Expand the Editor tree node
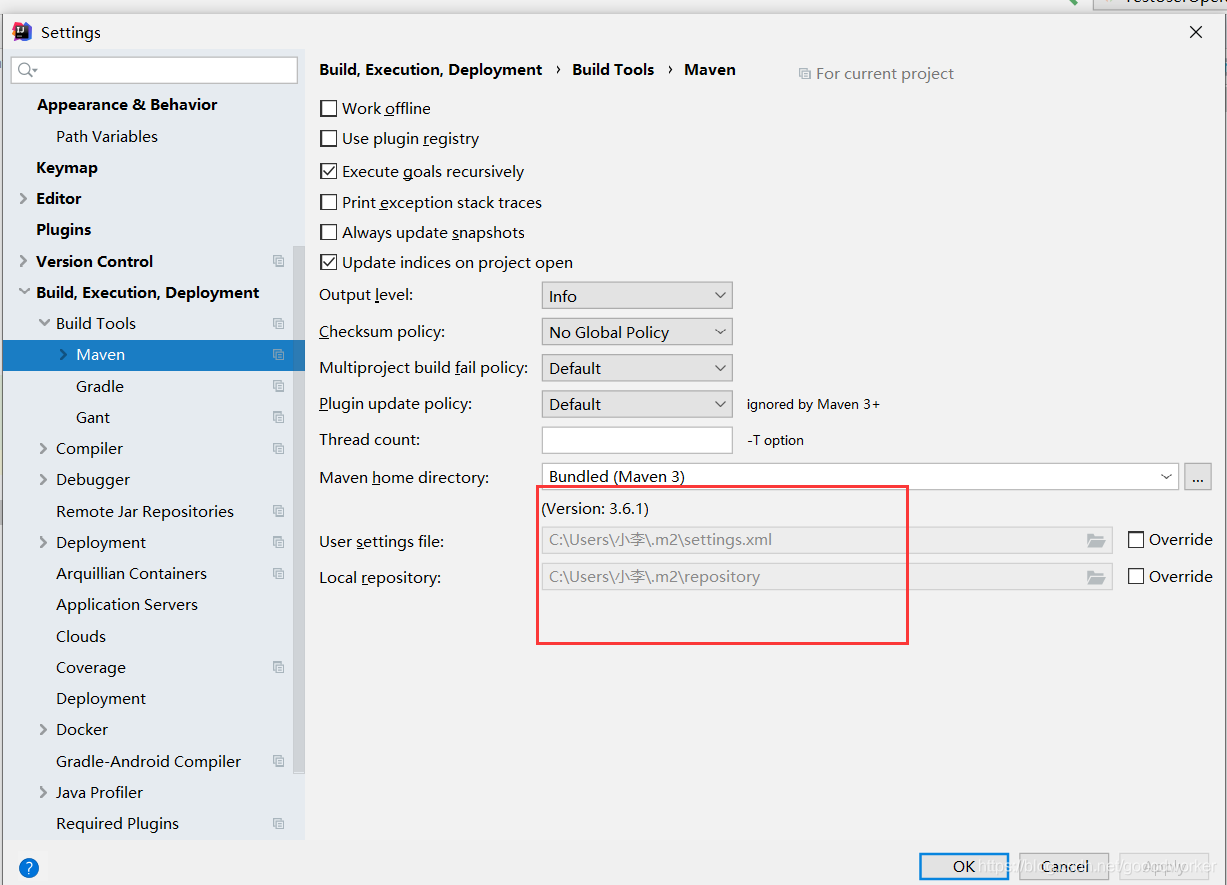This screenshot has width=1227, height=885. click(x=23, y=198)
